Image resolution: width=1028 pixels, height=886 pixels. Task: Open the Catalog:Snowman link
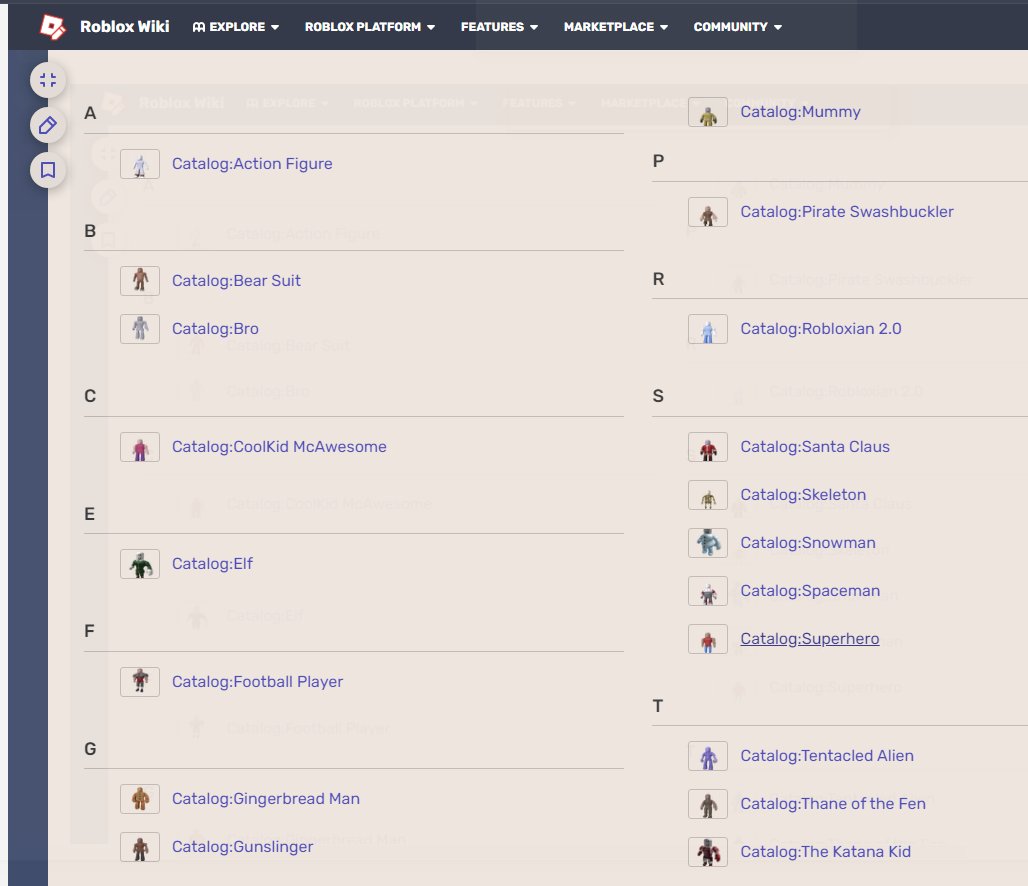[x=808, y=543]
